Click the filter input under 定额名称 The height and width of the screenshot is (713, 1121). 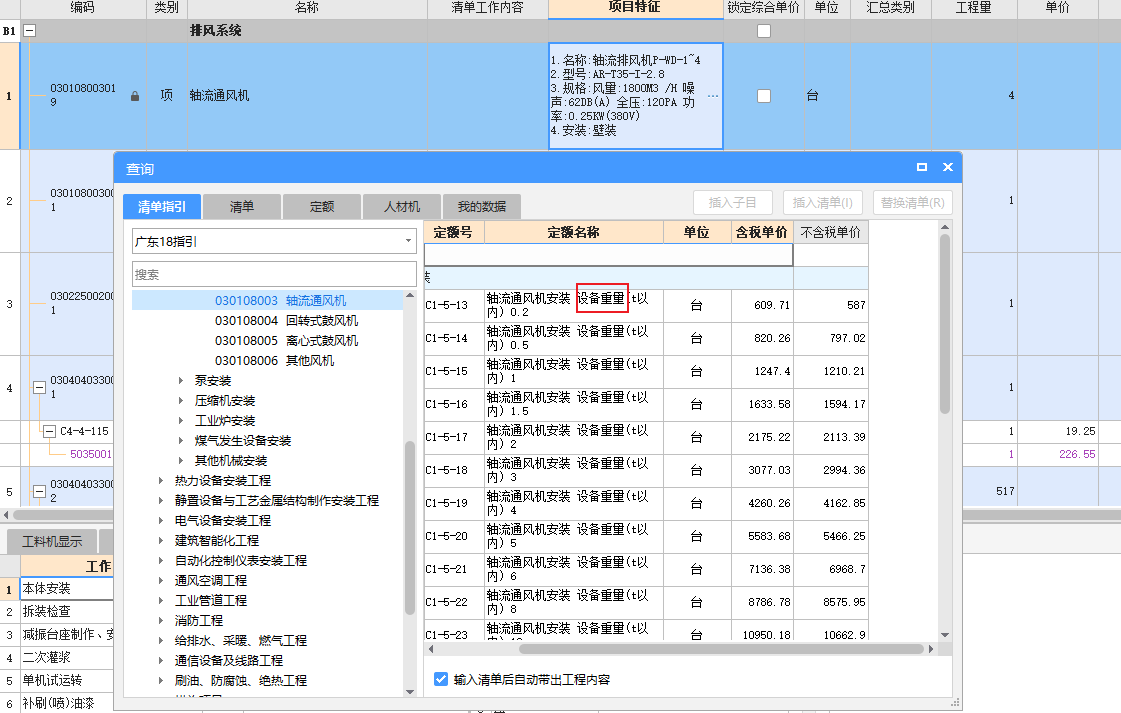608,255
